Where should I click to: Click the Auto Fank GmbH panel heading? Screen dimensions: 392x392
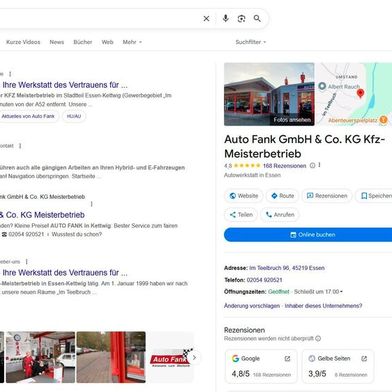click(304, 146)
